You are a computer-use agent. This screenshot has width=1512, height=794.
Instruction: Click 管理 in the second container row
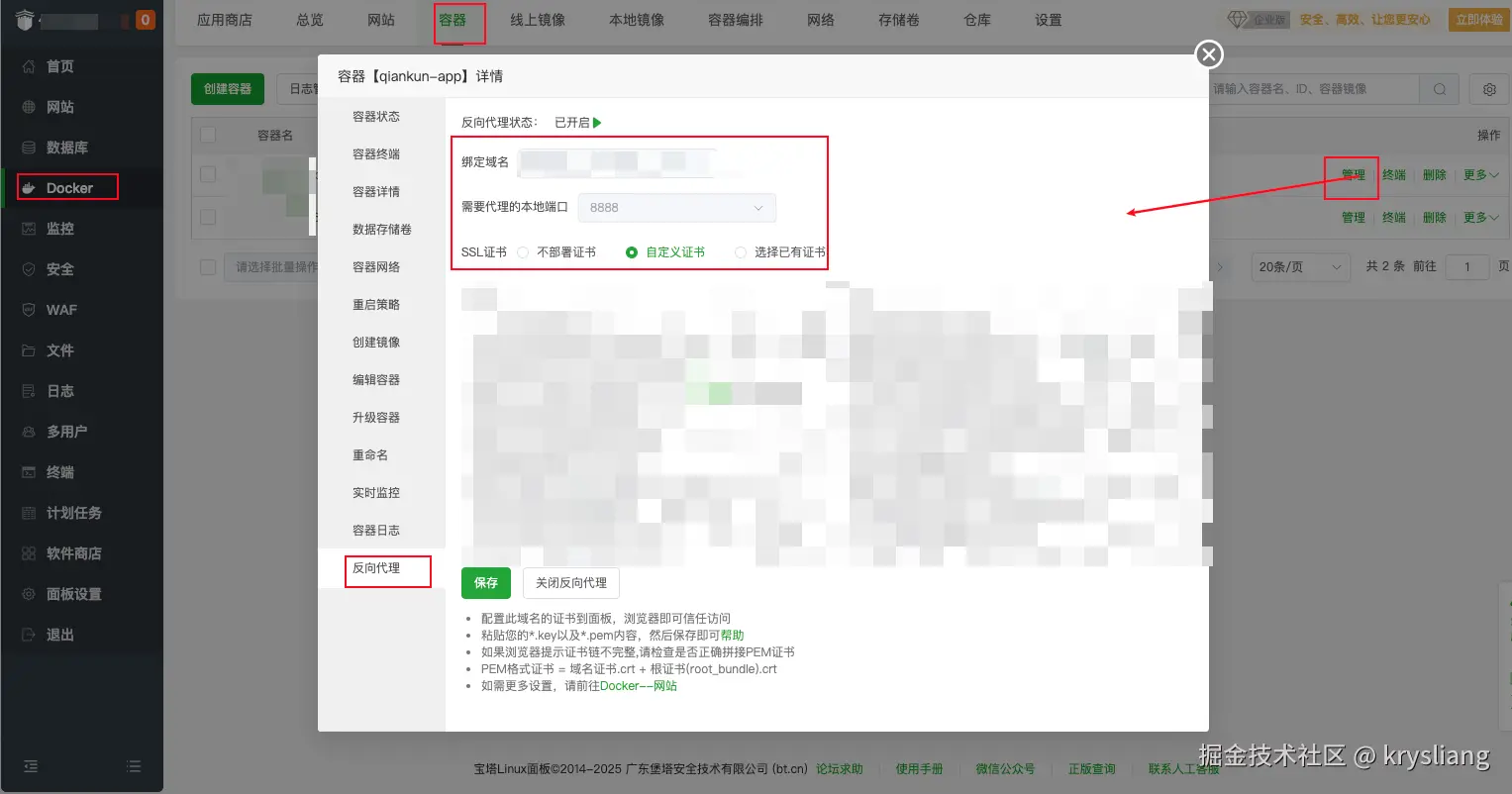point(1354,218)
